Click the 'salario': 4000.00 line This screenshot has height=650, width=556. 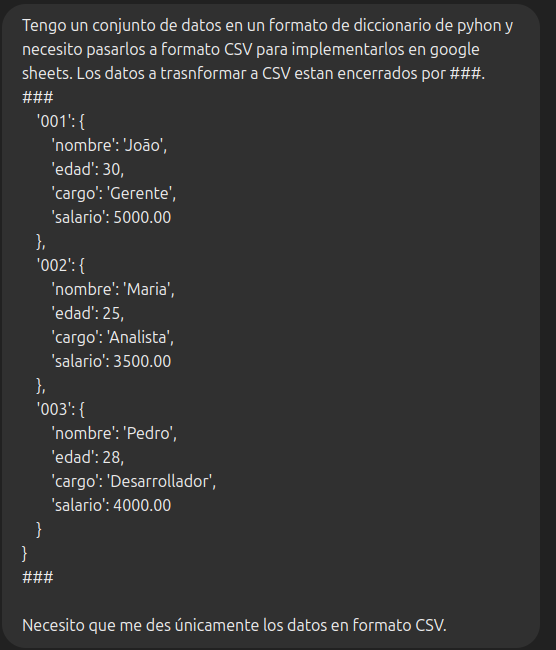111,505
